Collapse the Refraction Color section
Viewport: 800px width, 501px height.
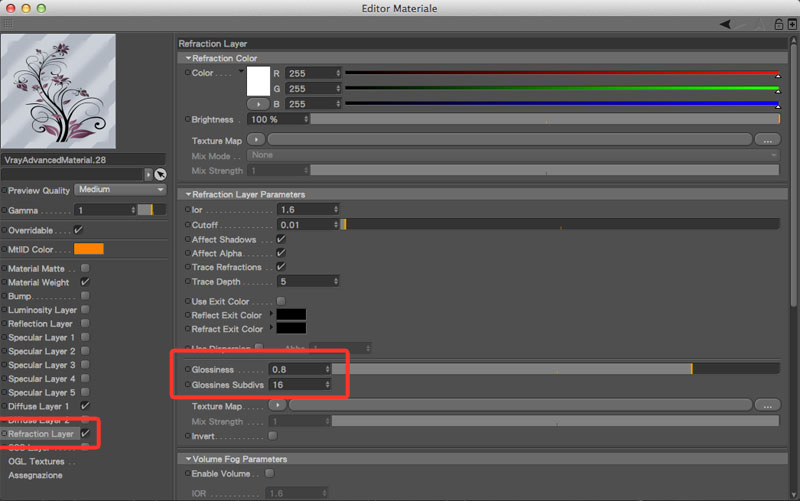point(186,59)
